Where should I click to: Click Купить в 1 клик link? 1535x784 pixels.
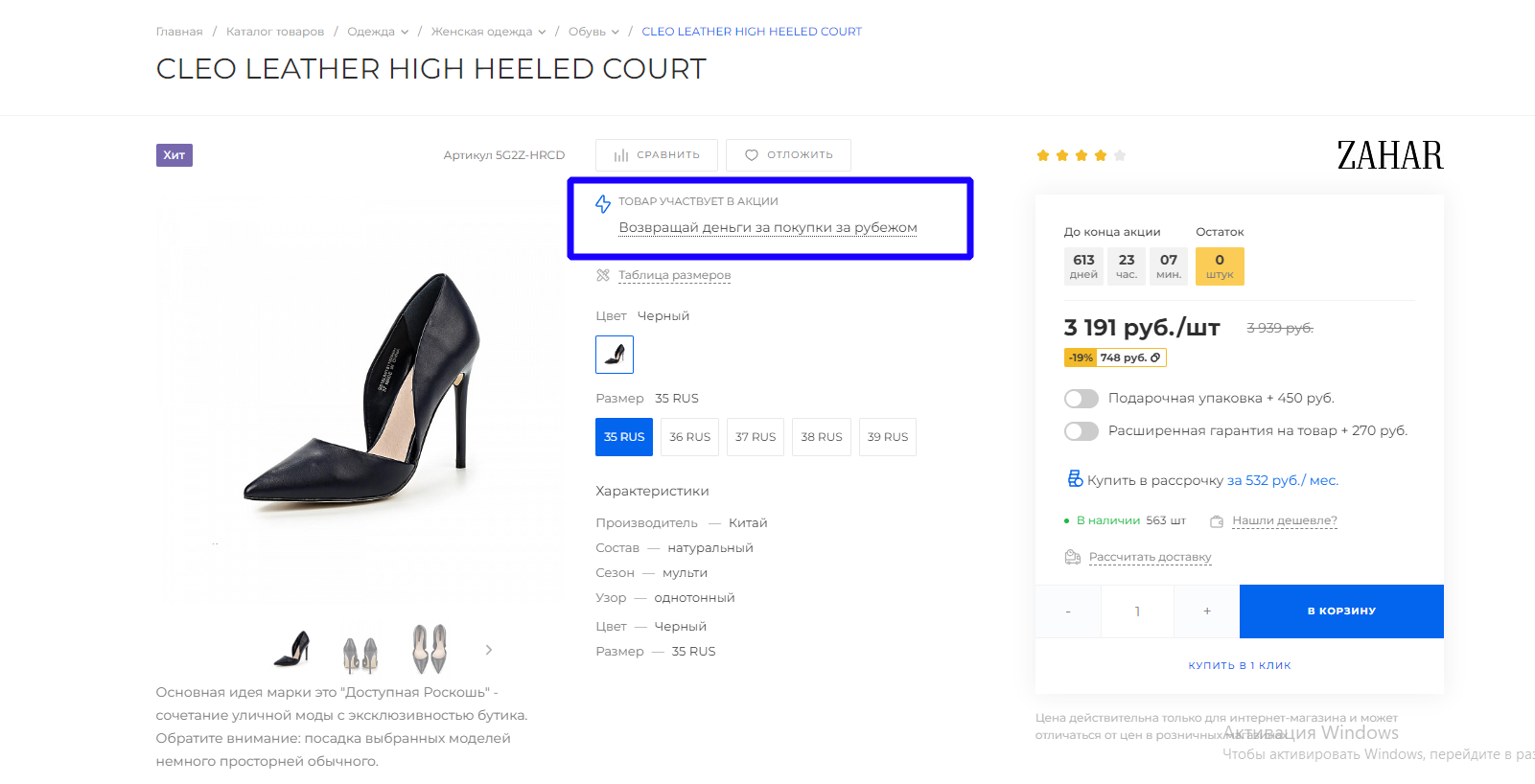tap(1240, 665)
